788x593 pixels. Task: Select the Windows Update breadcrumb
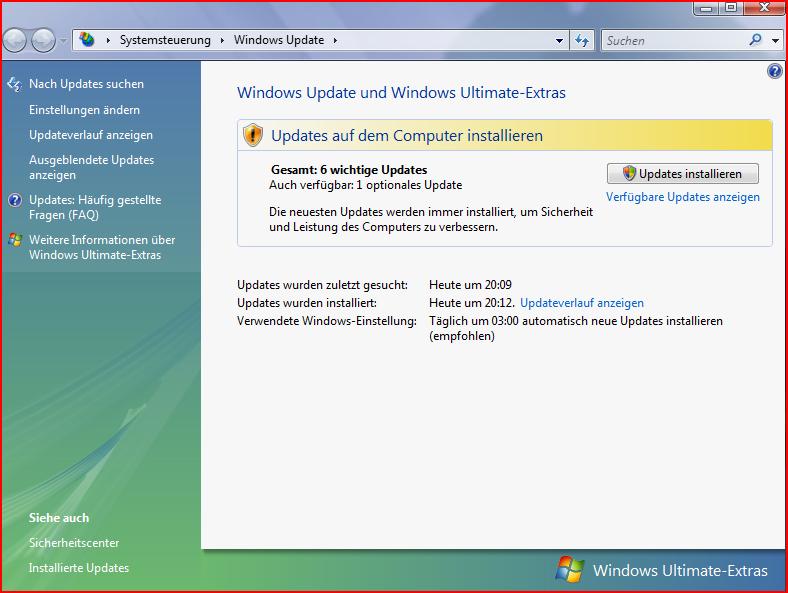(x=278, y=40)
